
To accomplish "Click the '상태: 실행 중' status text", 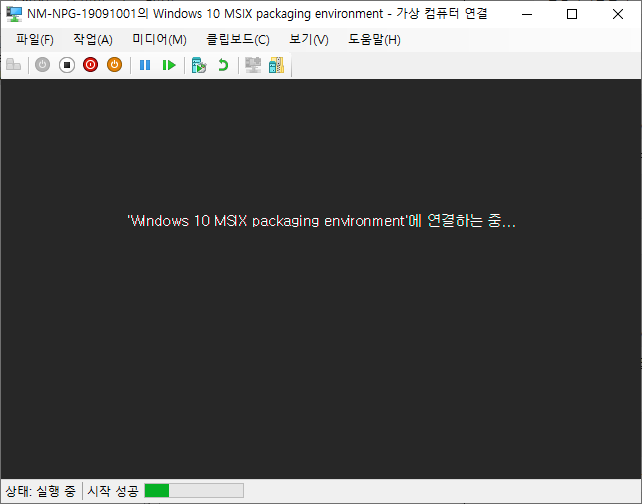I will tap(41, 491).
